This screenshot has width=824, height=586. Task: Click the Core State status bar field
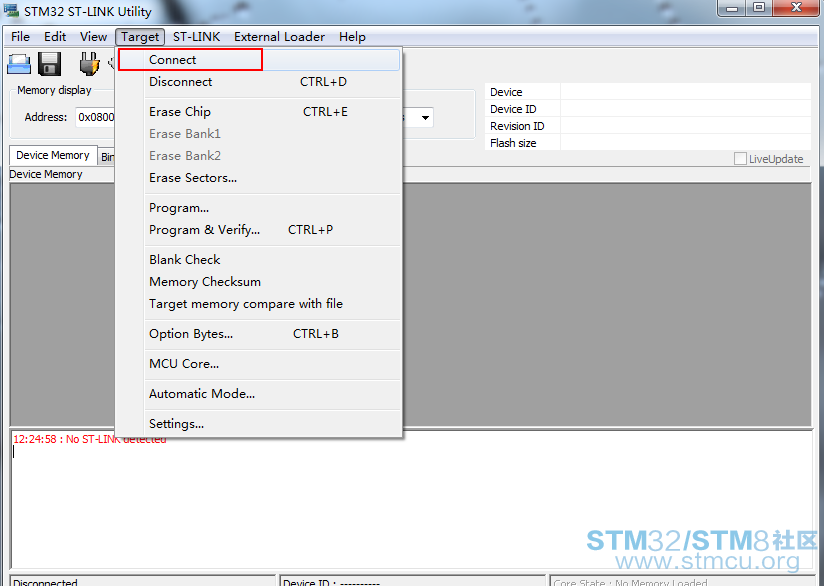pos(684,581)
